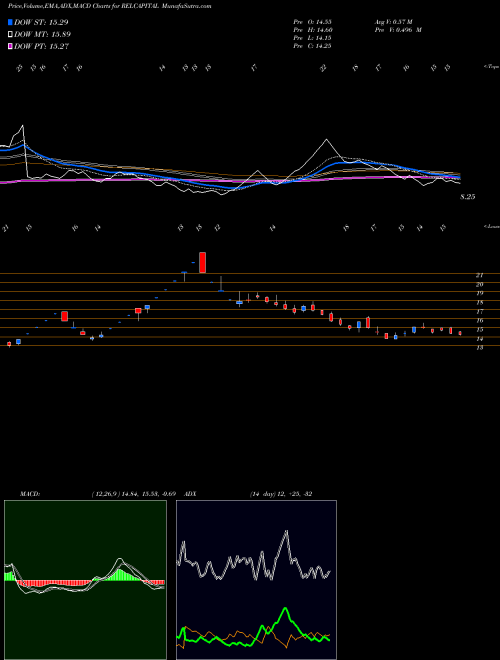Click the magenta DOW PT legend swatch

pos(10,47)
